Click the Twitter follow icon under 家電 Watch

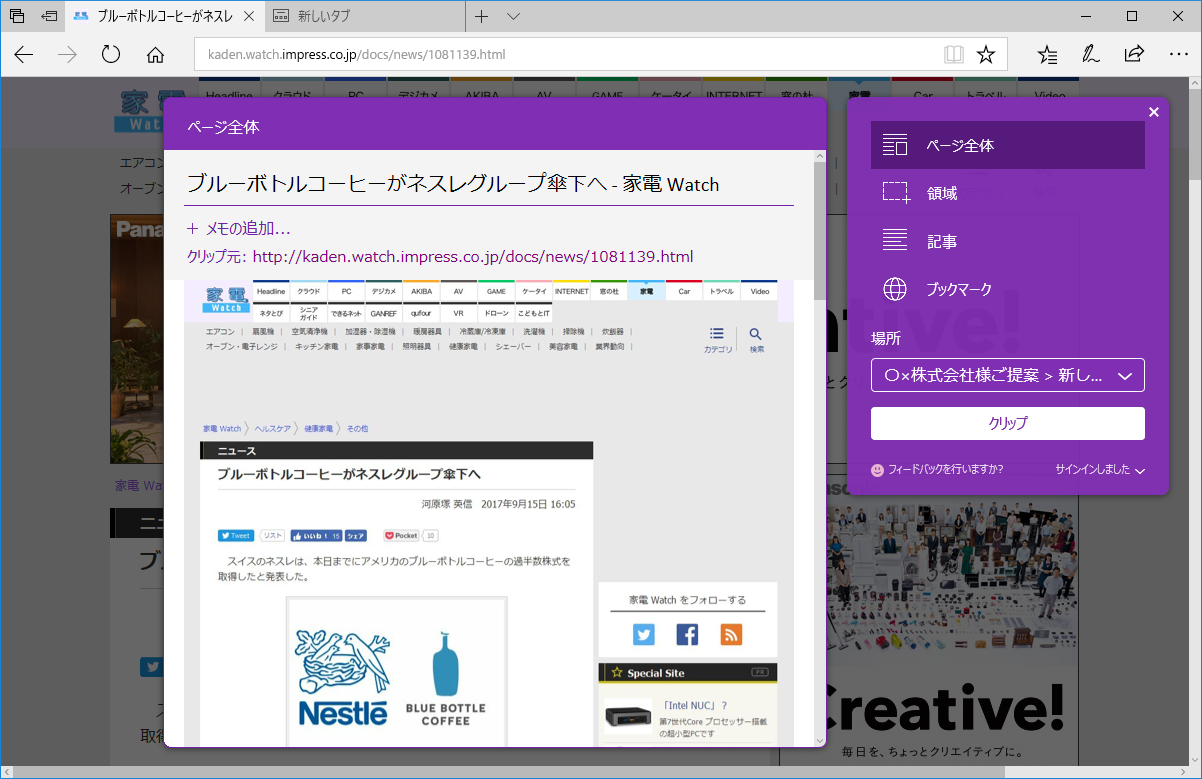[643, 634]
